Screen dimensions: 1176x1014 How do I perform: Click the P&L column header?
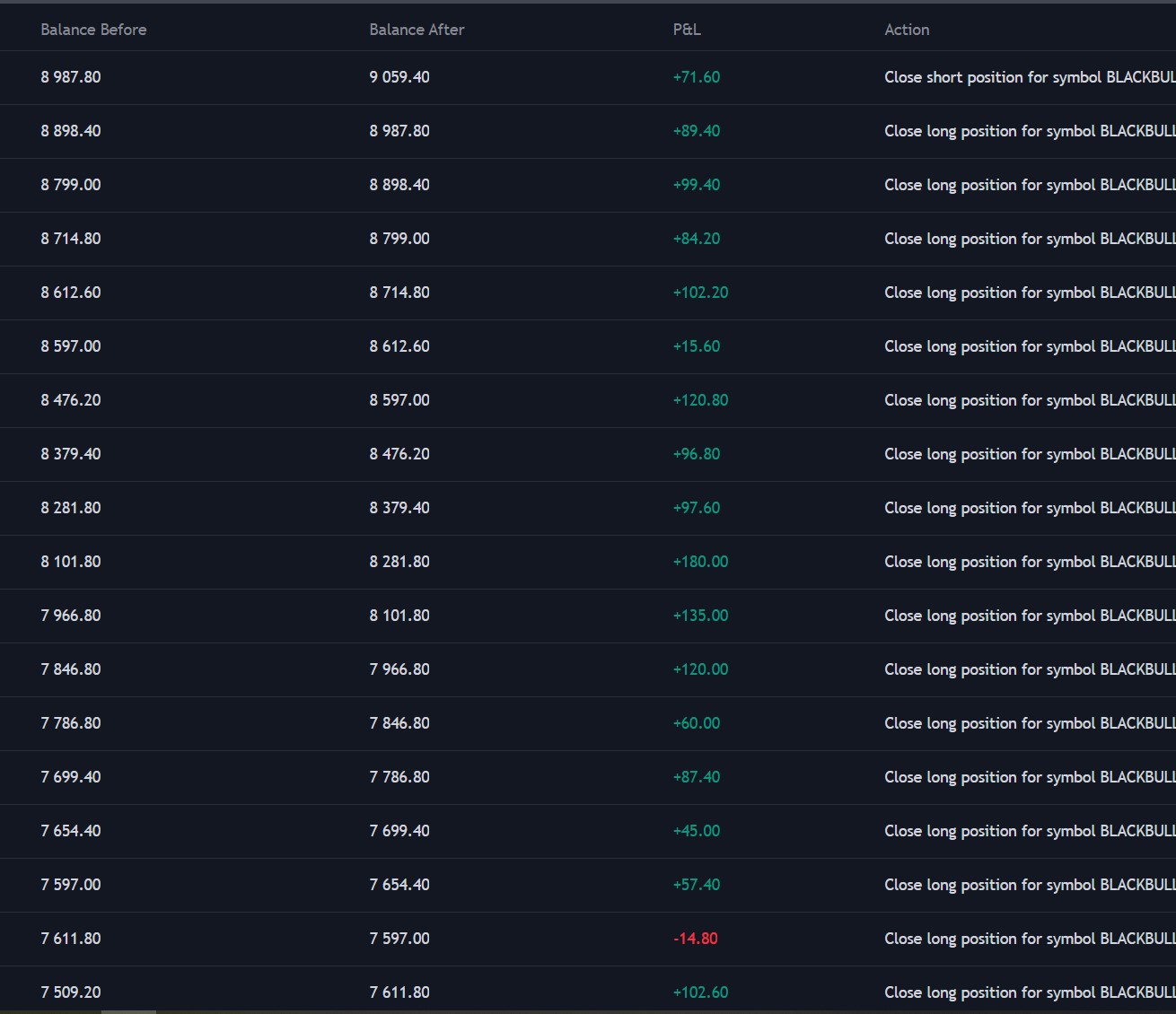click(687, 30)
